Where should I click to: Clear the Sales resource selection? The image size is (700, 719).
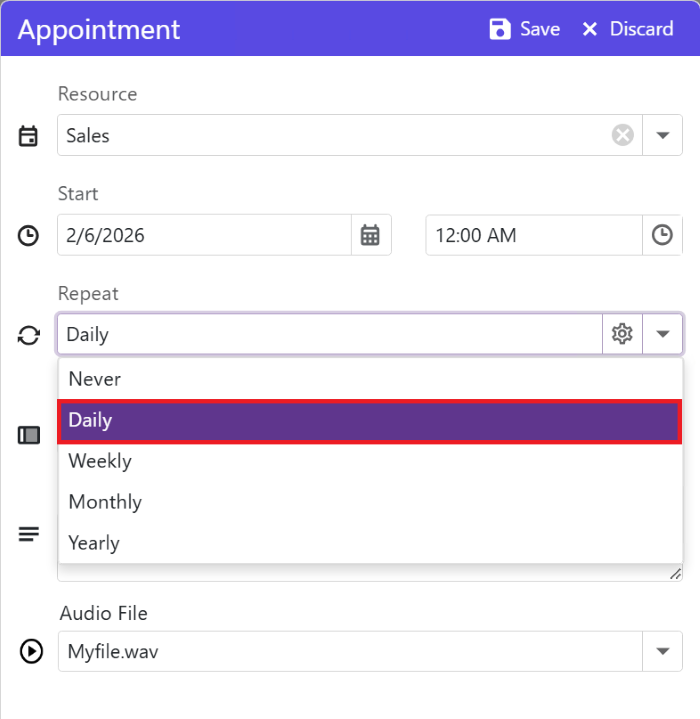[x=623, y=135]
